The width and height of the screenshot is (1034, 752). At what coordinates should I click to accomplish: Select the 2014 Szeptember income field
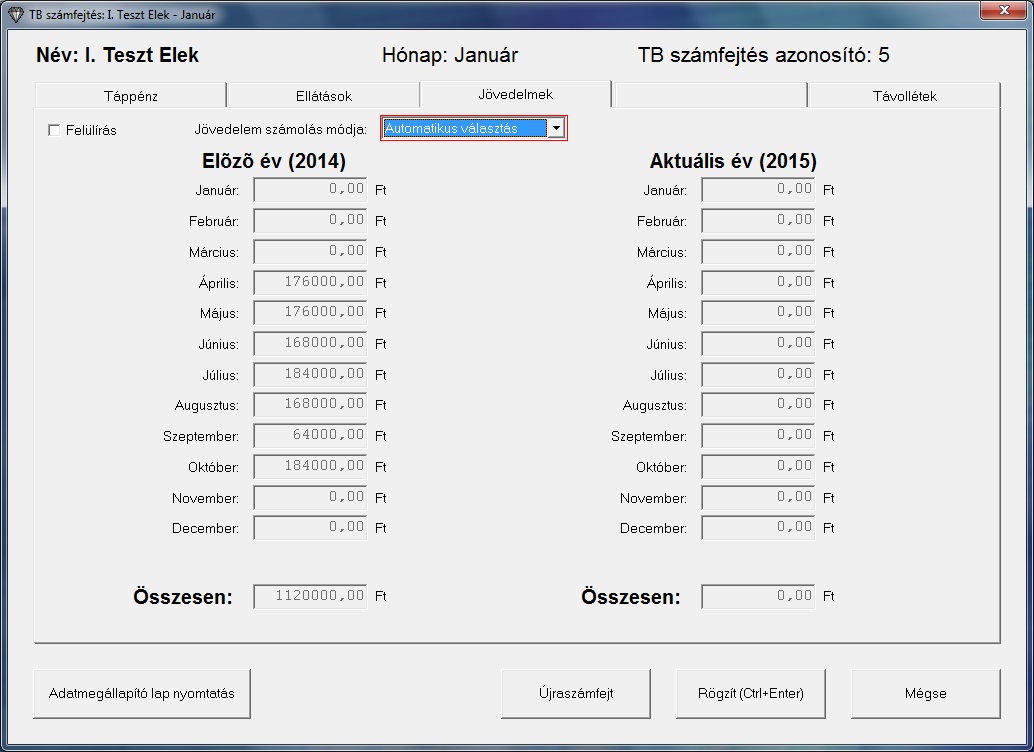tap(310, 436)
